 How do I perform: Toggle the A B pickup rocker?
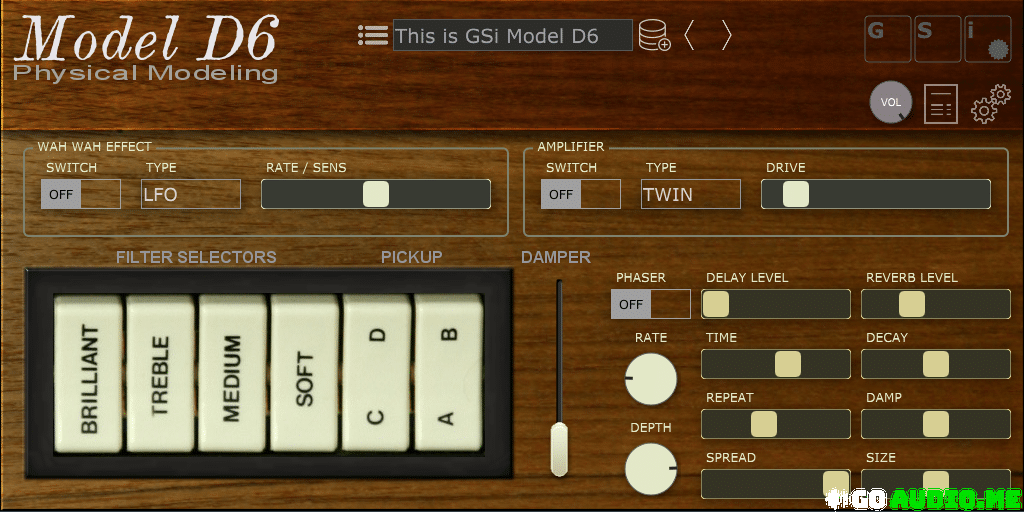tap(449, 374)
